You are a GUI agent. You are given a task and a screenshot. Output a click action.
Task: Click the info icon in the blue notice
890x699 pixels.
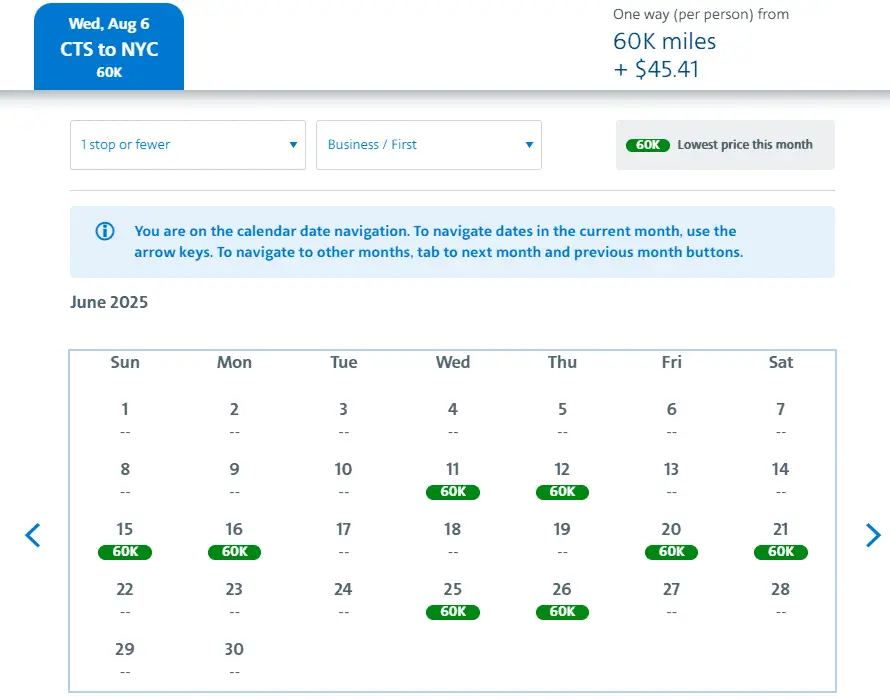pos(105,232)
